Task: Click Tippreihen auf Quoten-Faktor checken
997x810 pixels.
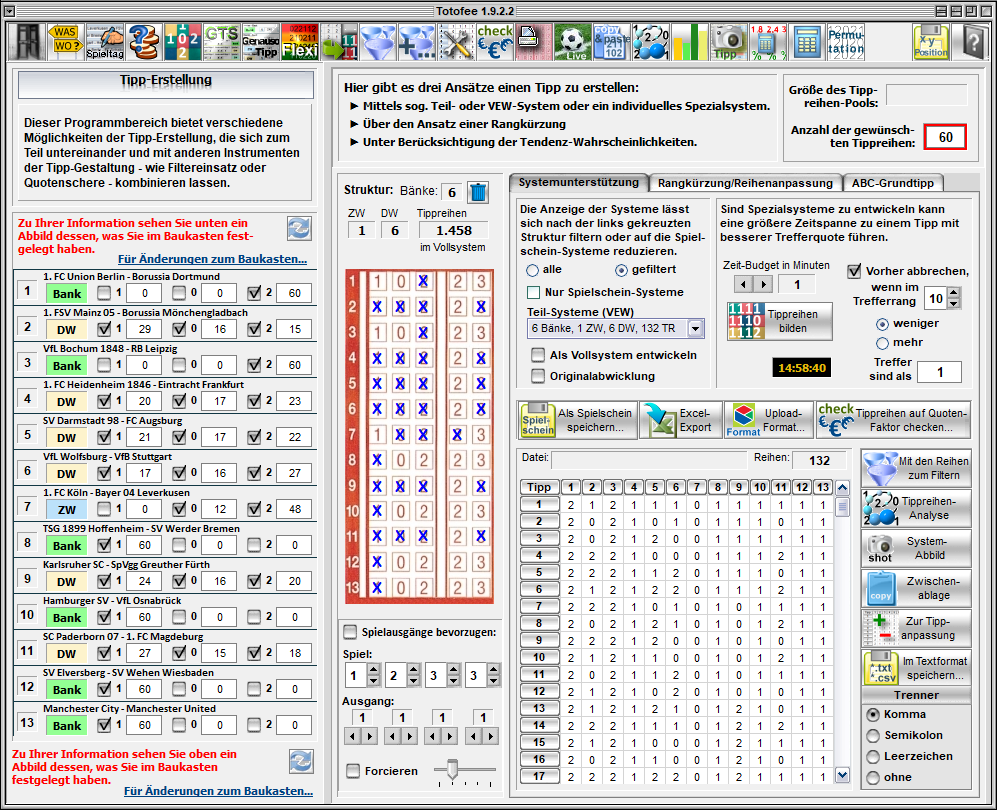Action: pyautogui.click(x=893, y=420)
